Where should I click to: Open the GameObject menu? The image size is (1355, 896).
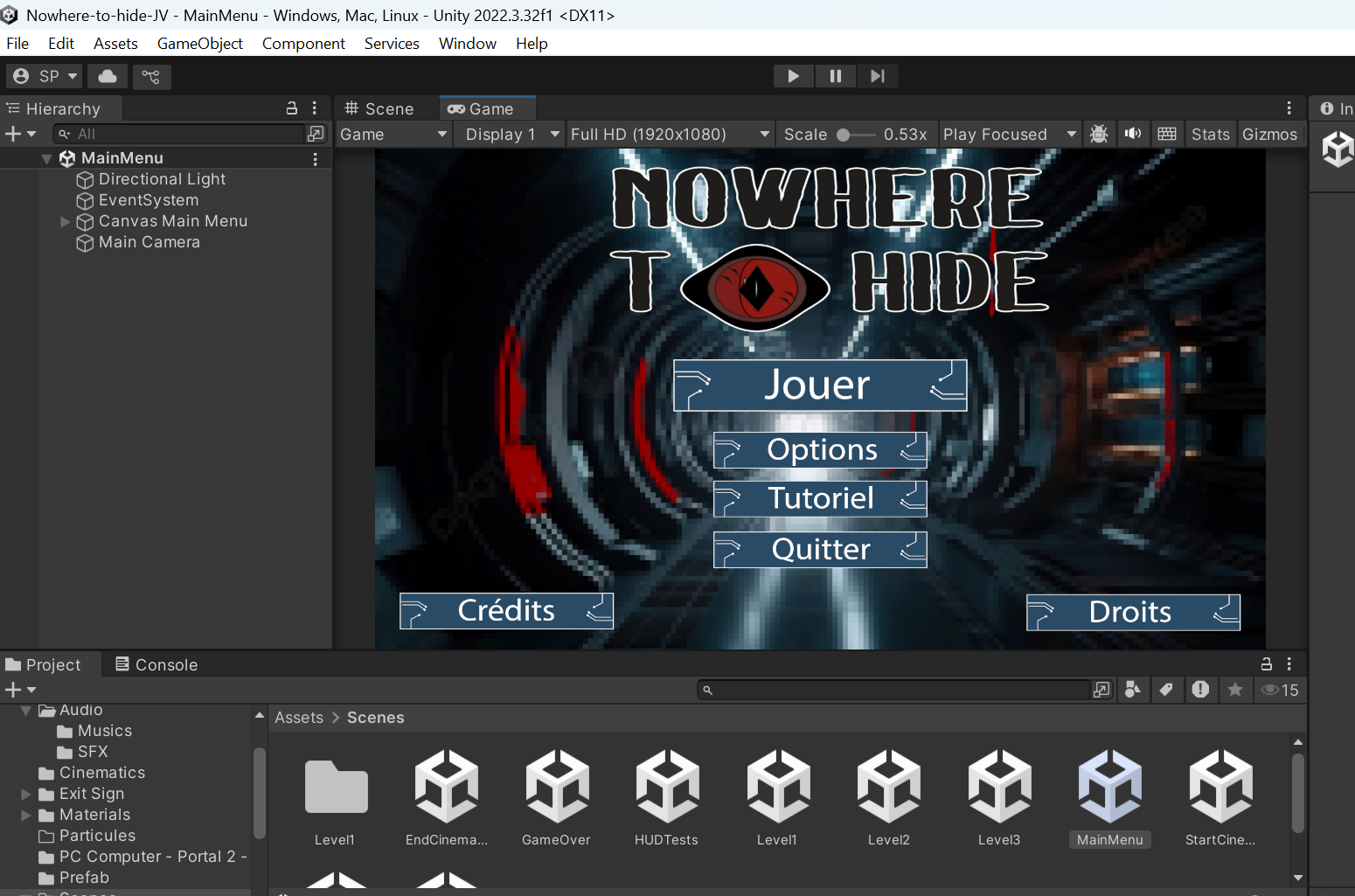pyautogui.click(x=199, y=44)
